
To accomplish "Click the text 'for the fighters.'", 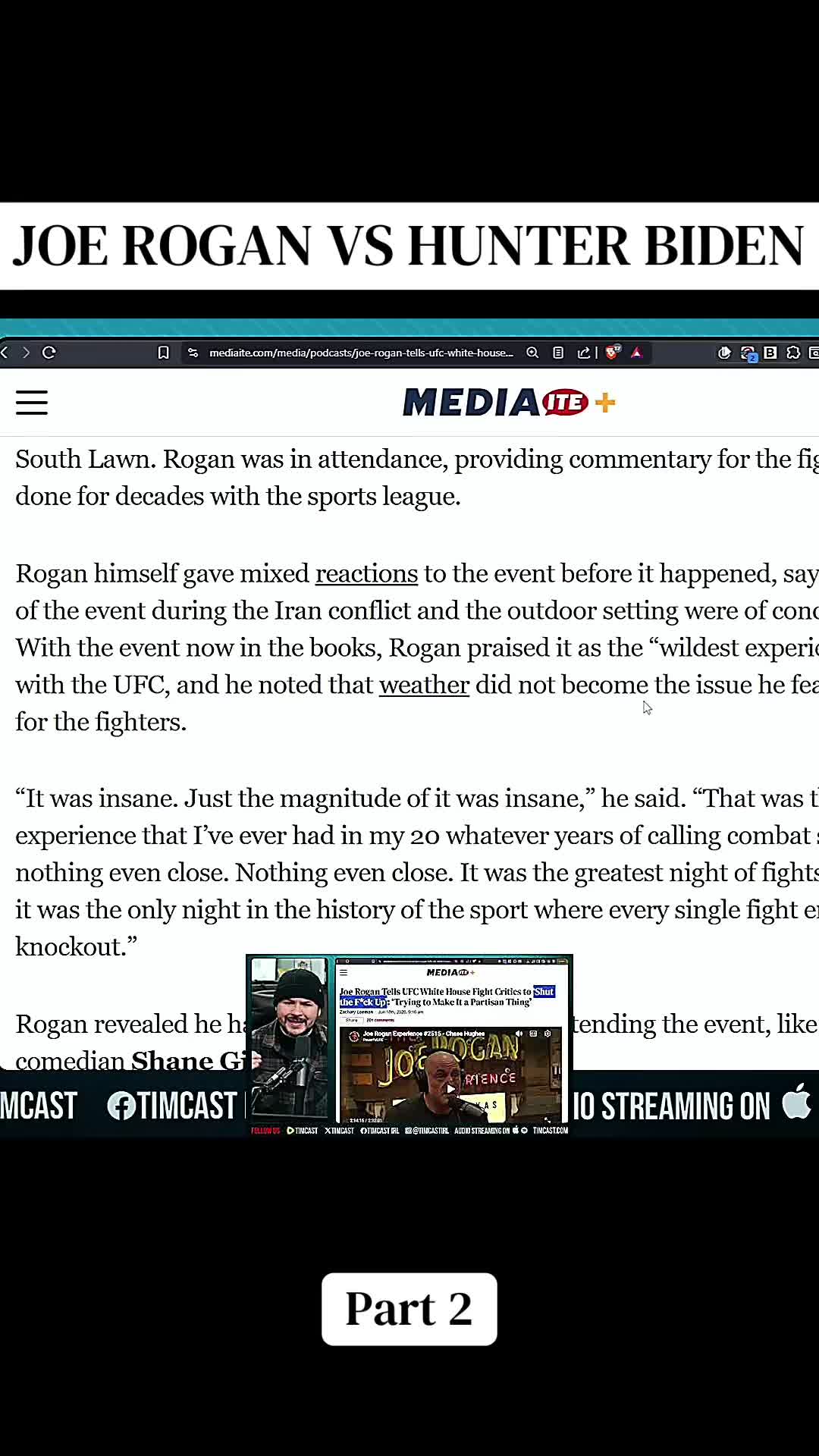I will point(101,722).
